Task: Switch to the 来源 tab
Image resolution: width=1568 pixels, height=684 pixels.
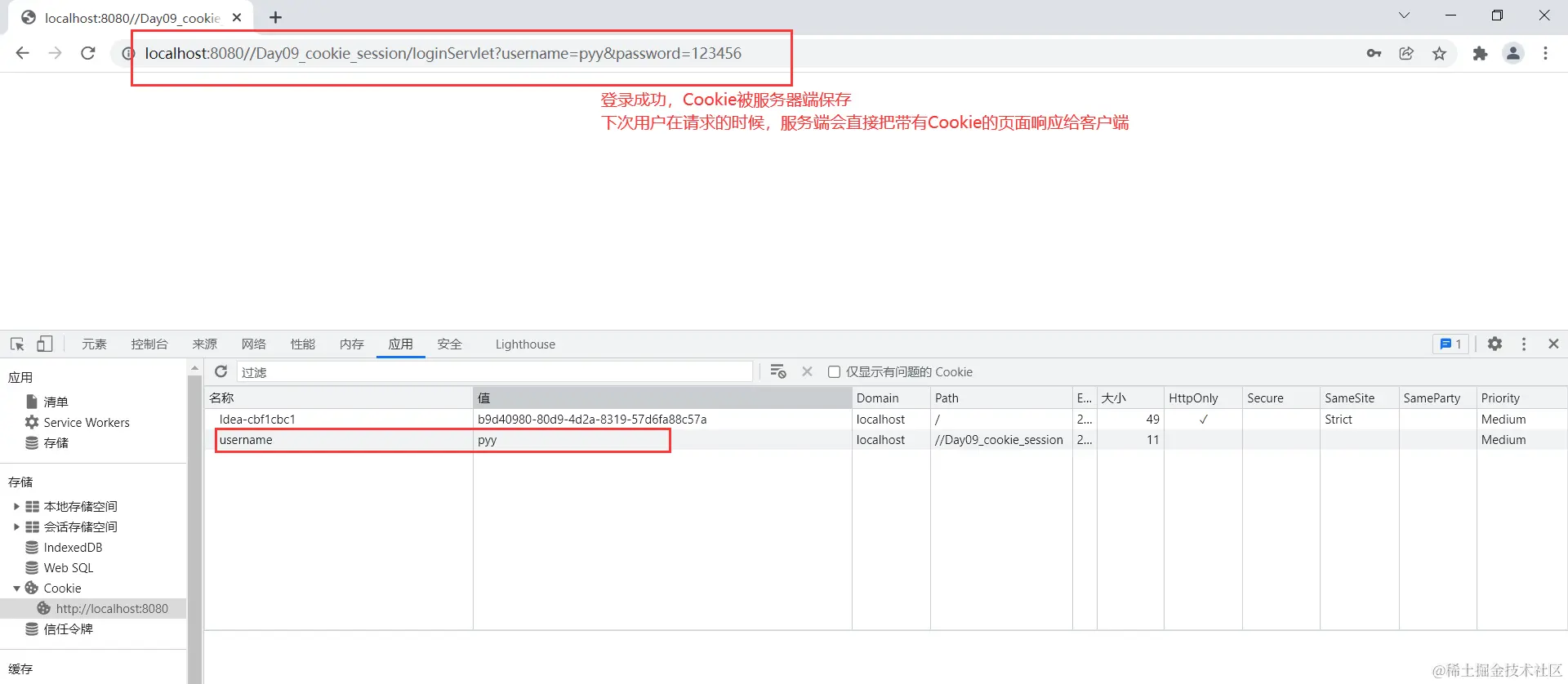Action: pos(205,344)
